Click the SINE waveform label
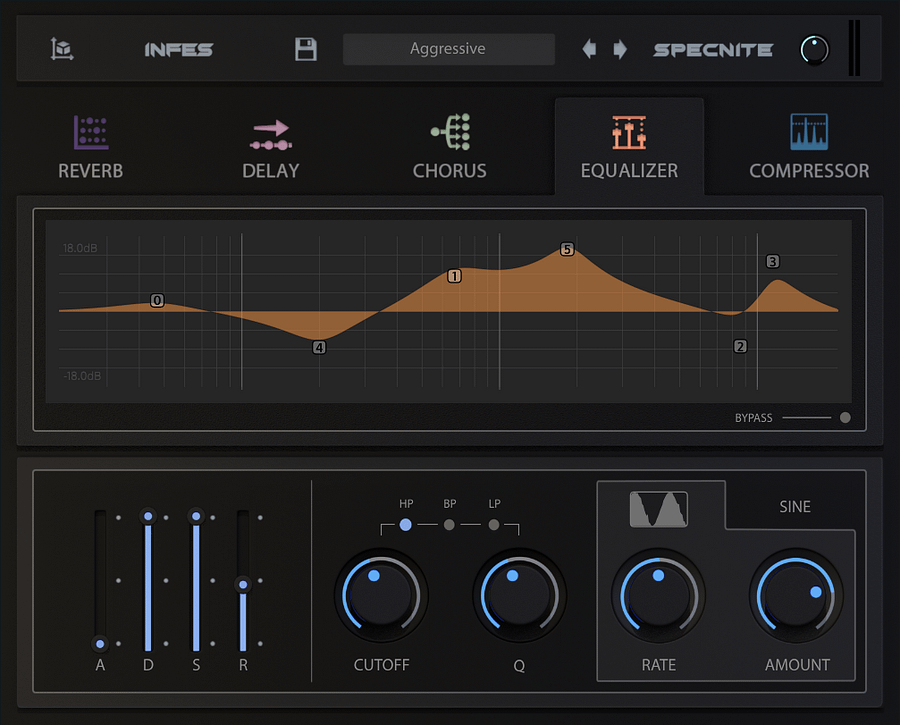 tap(795, 506)
